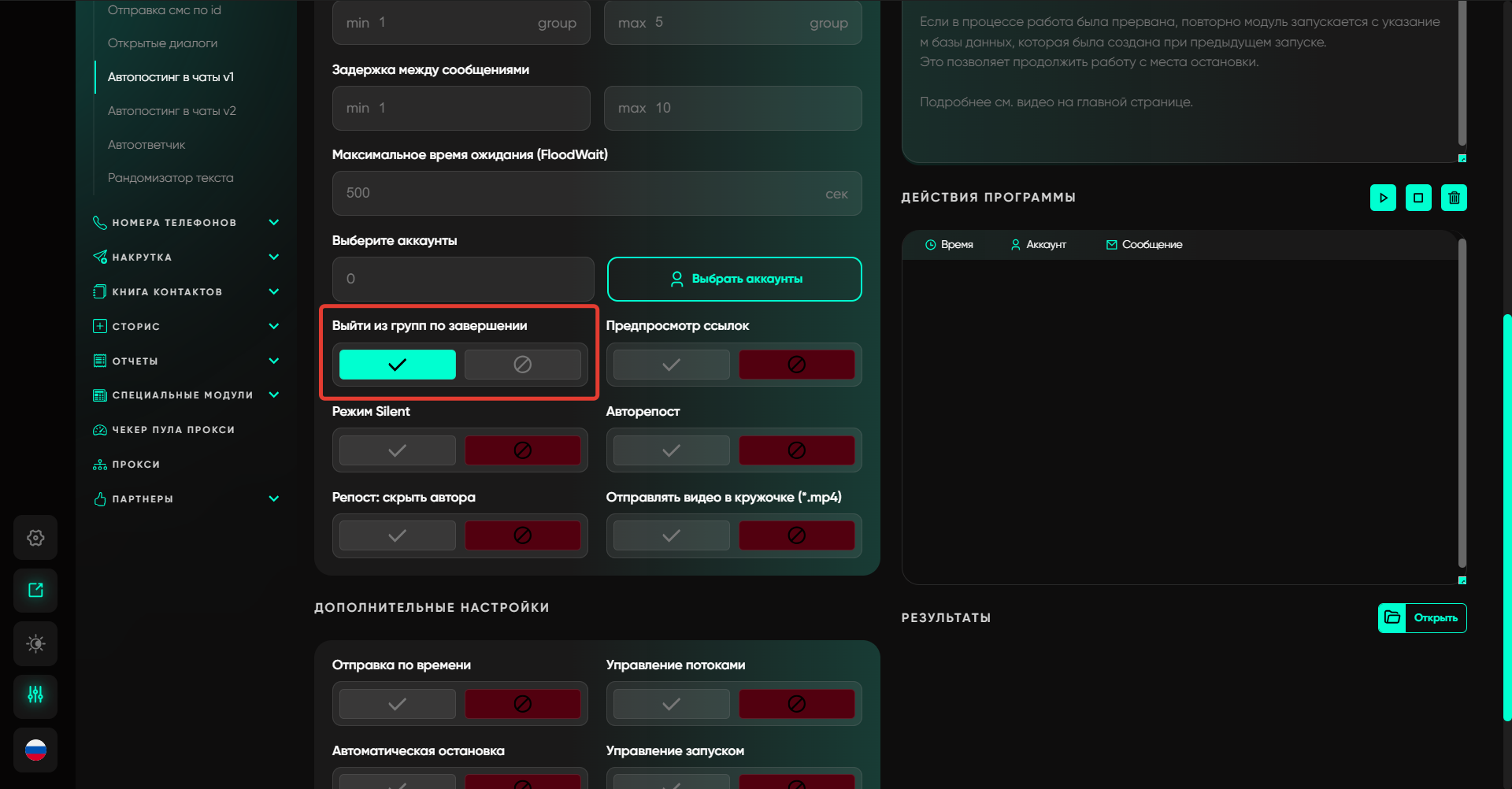The image size is (1512, 789).
Task: Select Рандомизатор текста in sidebar
Action: (170, 178)
